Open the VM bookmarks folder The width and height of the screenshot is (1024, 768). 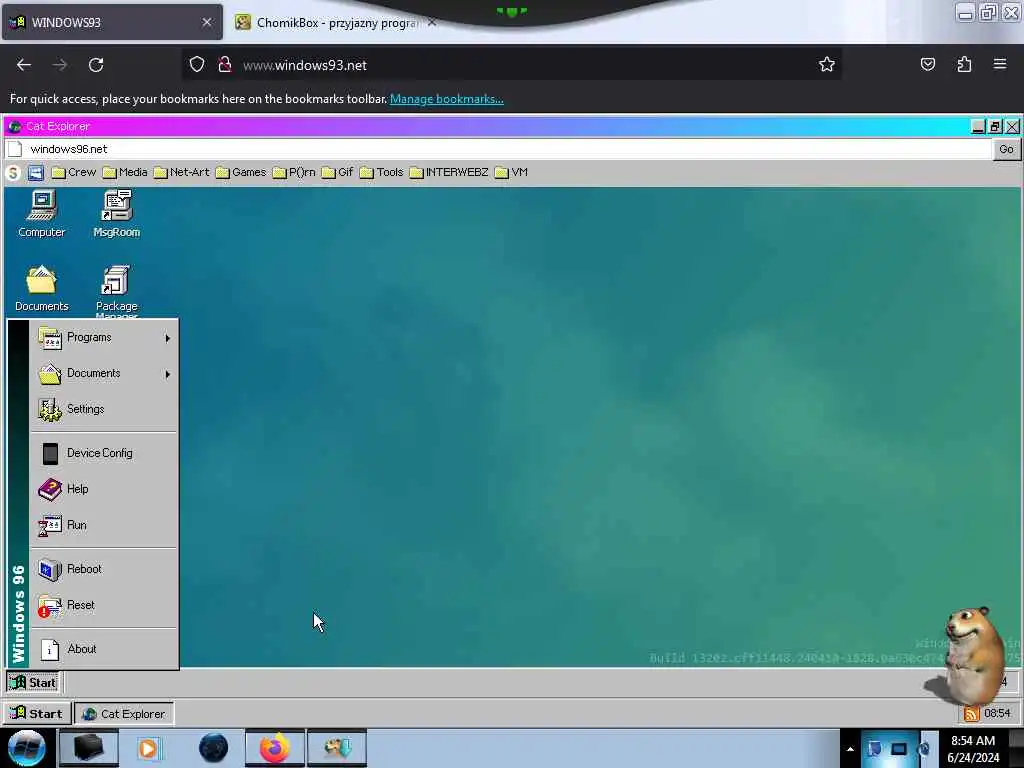(x=511, y=172)
